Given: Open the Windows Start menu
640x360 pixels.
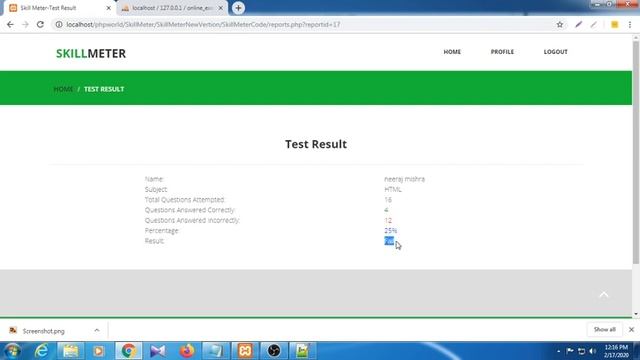Looking at the screenshot, I should pyautogui.click(x=12, y=351).
